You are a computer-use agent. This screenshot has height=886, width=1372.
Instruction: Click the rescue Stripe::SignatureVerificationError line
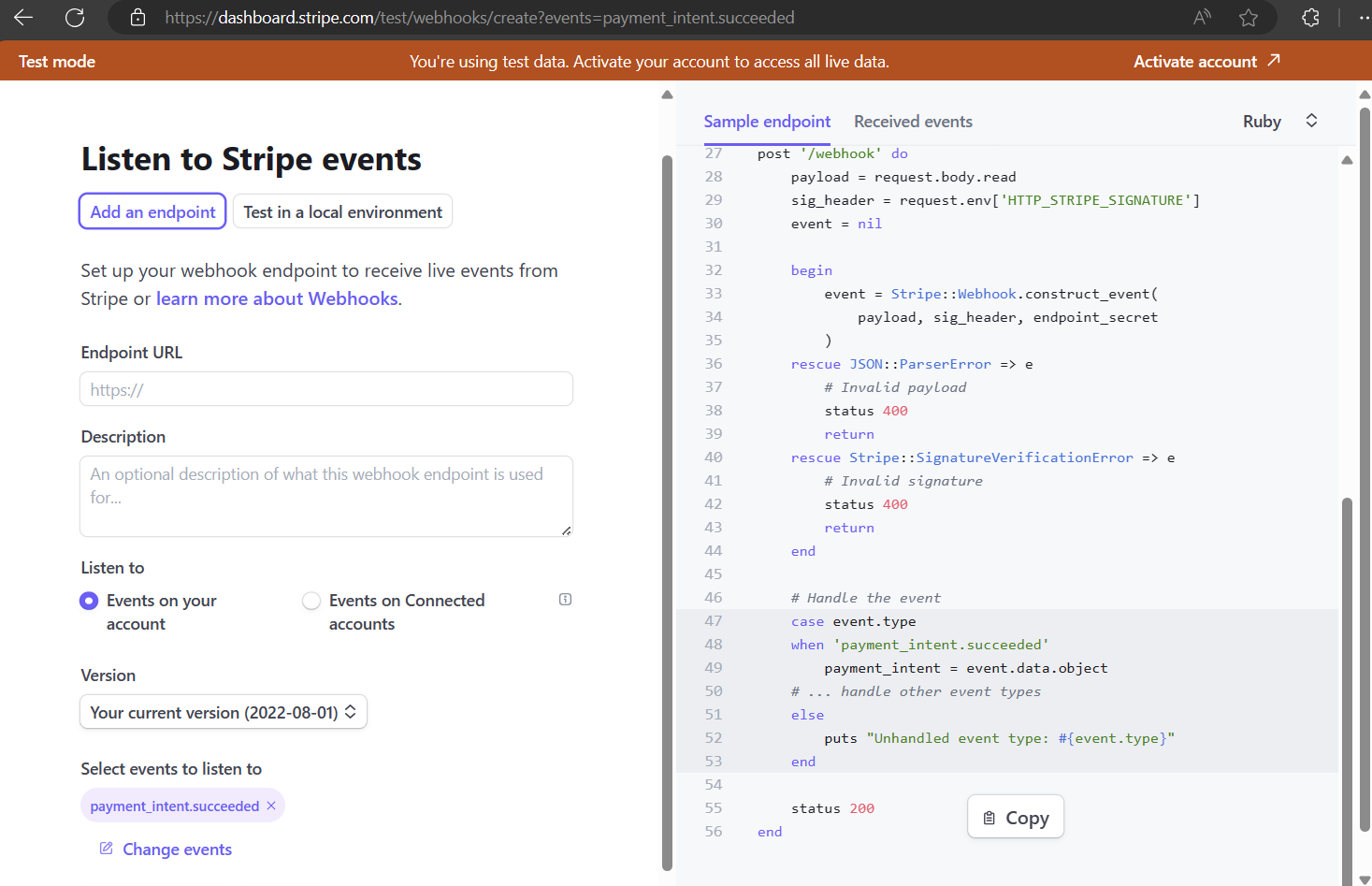pyautogui.click(x=983, y=458)
